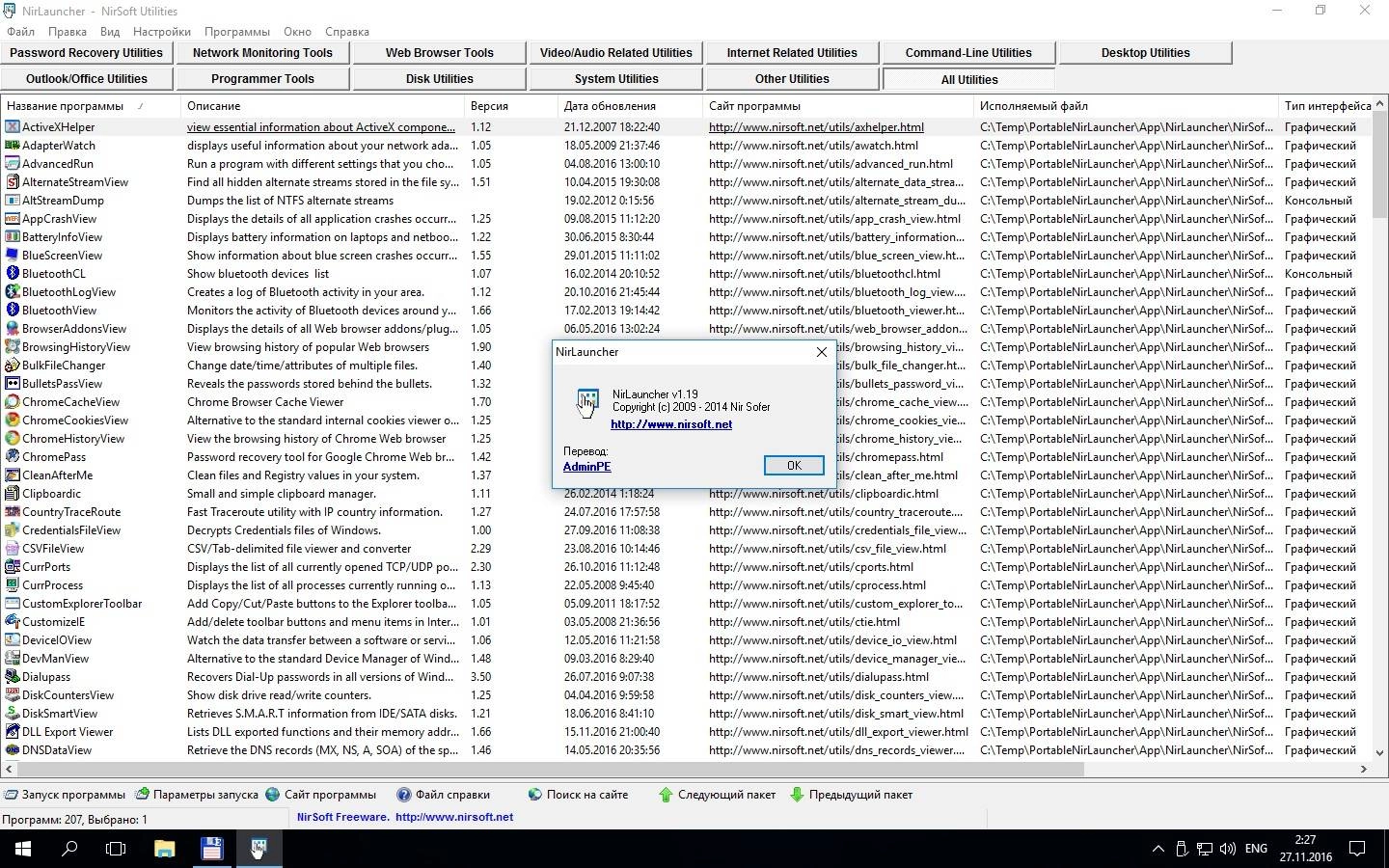Click the horizontal scrollbar right arrow
This screenshot has height=868, width=1389.
(x=1364, y=770)
